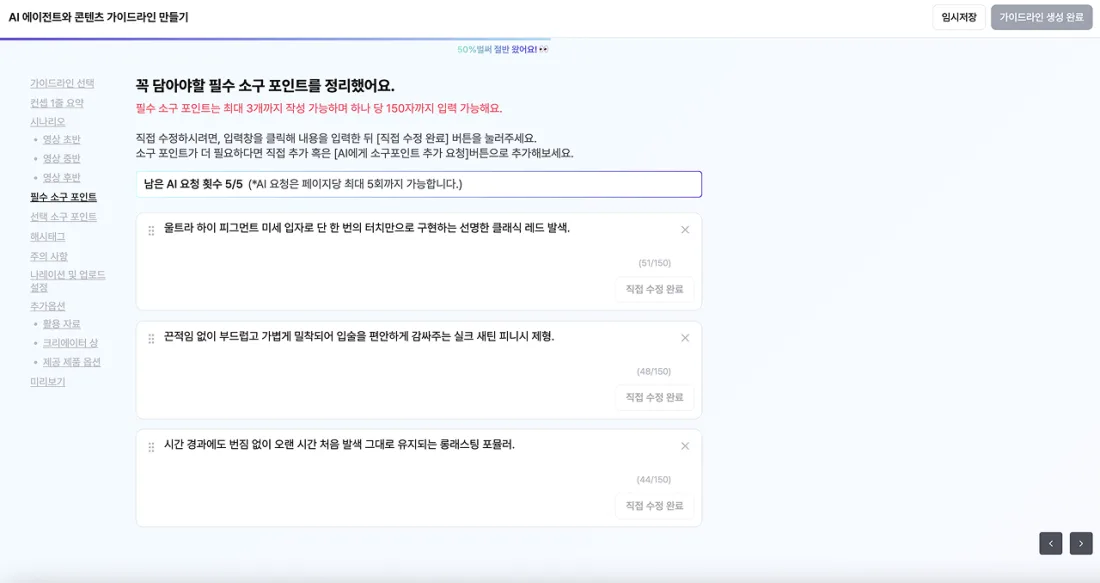The image size is (1100, 583).
Task: Click the 가이드라인 생성 완료 button
Action: 1041,18
